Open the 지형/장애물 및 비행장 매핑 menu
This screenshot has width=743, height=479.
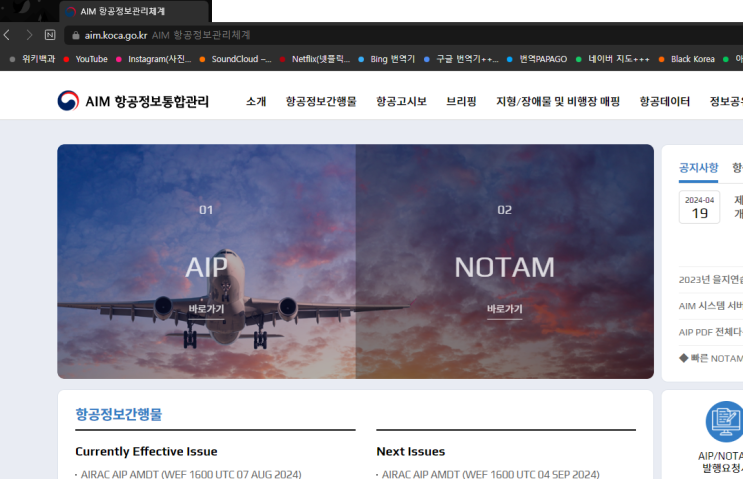click(x=558, y=101)
